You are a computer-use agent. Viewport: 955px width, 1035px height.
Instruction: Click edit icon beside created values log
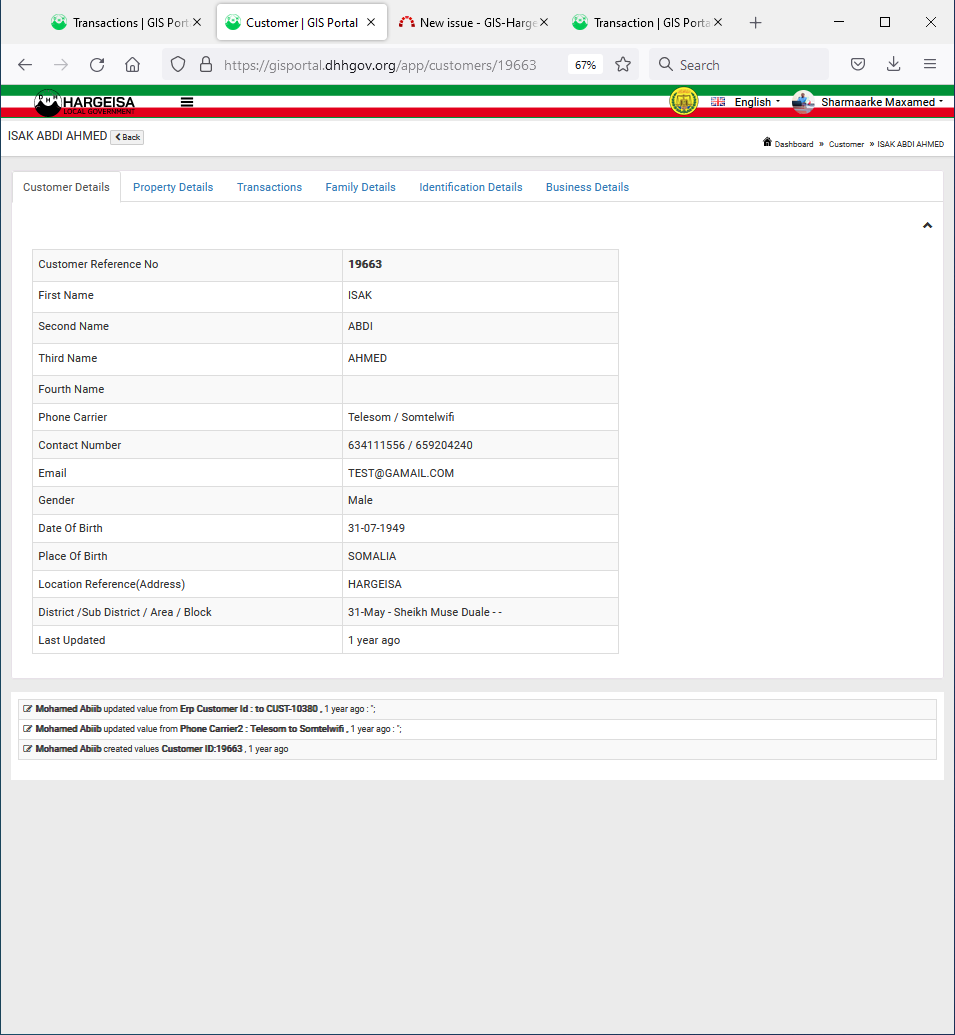(28, 749)
